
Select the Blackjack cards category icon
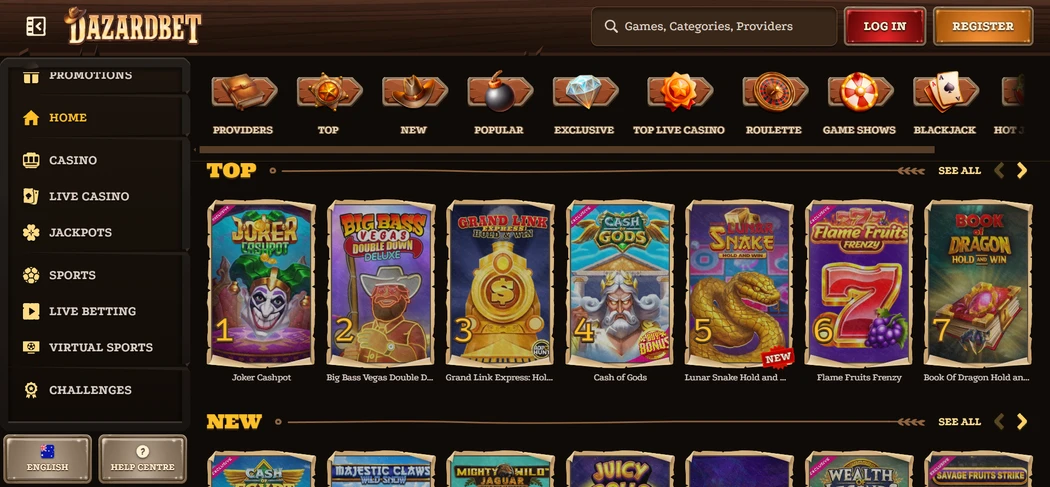pyautogui.click(x=946, y=92)
